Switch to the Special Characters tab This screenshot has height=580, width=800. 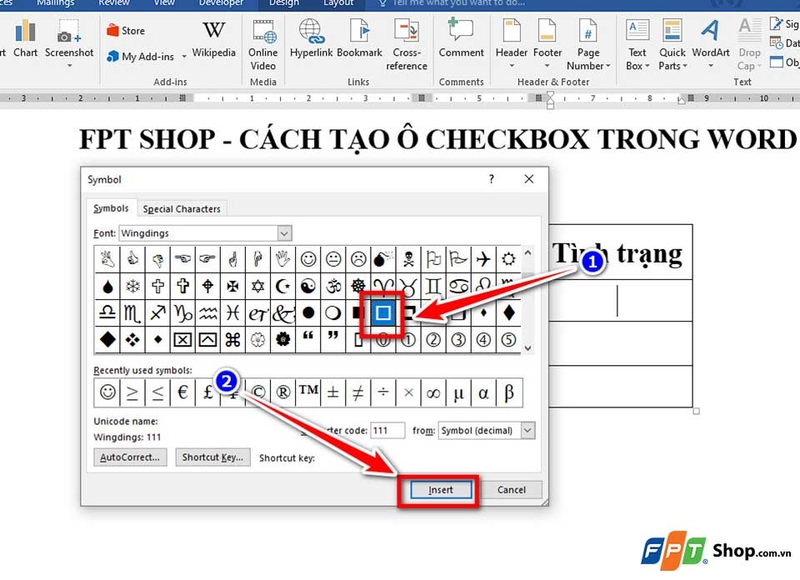pos(182,209)
